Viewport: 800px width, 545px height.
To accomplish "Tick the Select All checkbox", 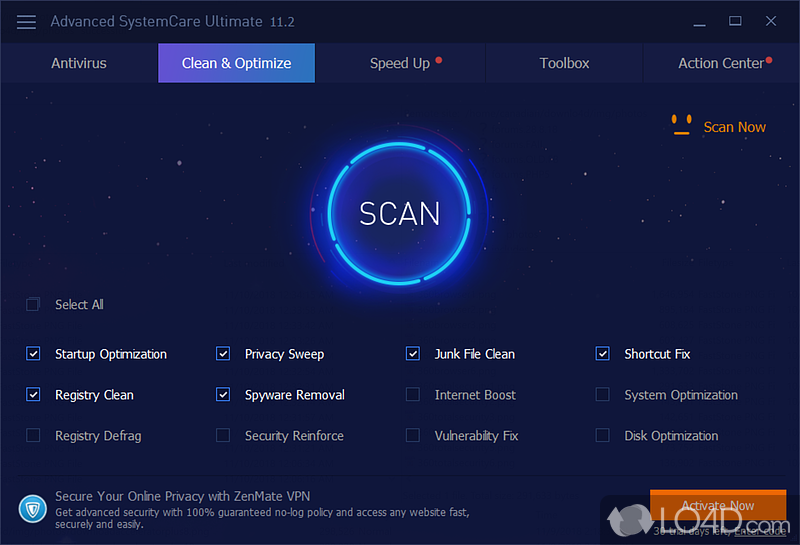I will tap(33, 305).
